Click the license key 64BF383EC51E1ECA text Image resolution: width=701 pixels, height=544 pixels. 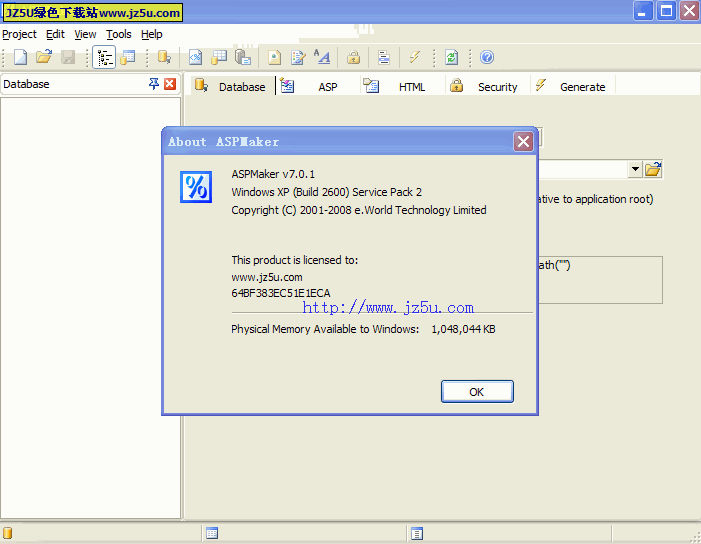[x=281, y=293]
